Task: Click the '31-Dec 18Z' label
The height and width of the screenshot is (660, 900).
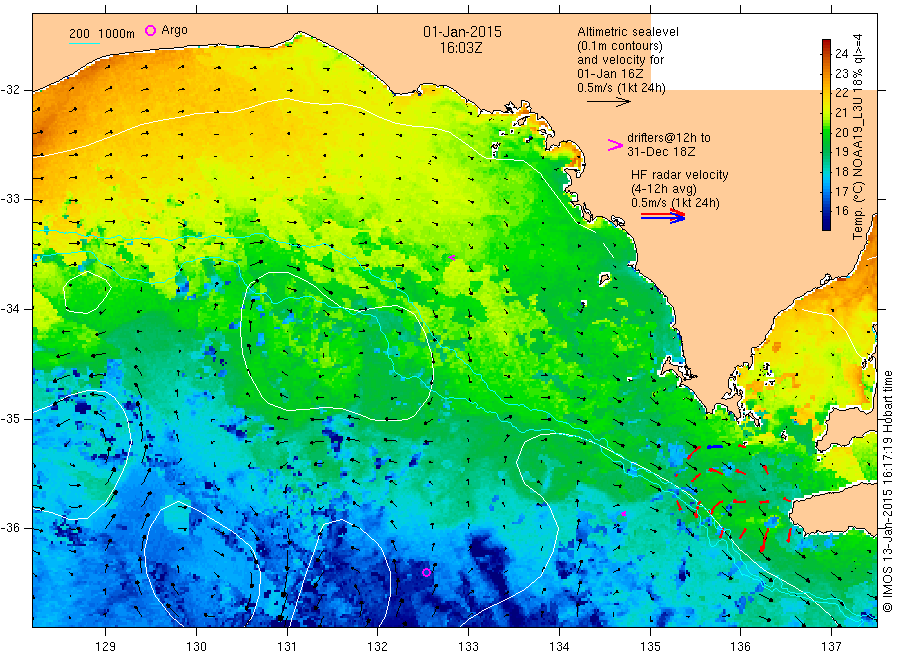Action: pyautogui.click(x=661, y=152)
